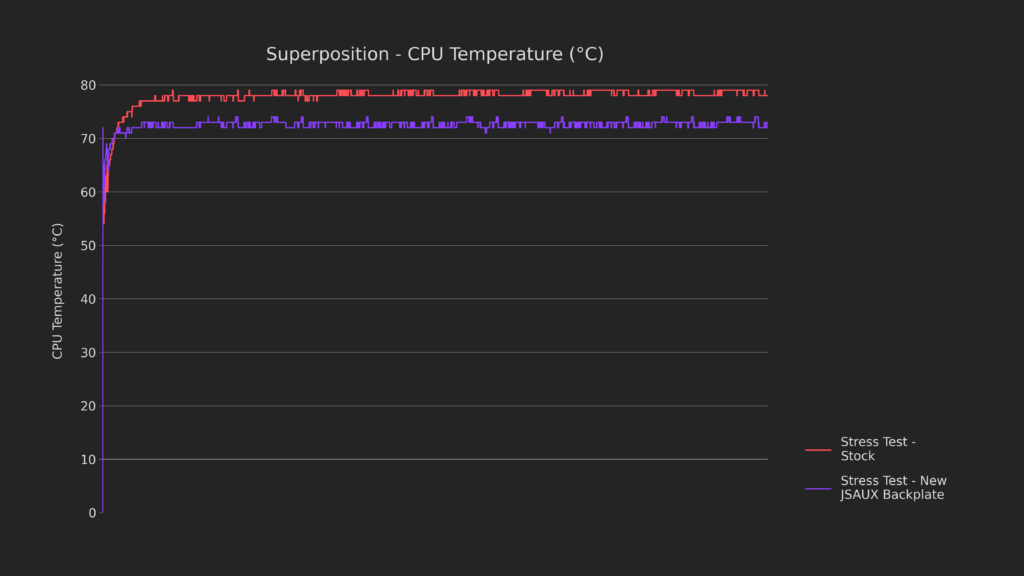Click the vertical CPU Temperature axis title

pyautogui.click(x=58, y=291)
